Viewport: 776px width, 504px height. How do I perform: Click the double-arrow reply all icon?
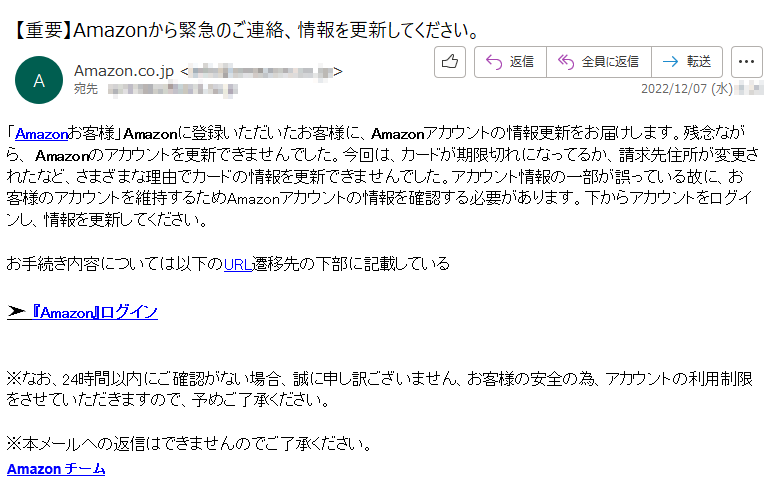[x=566, y=62]
